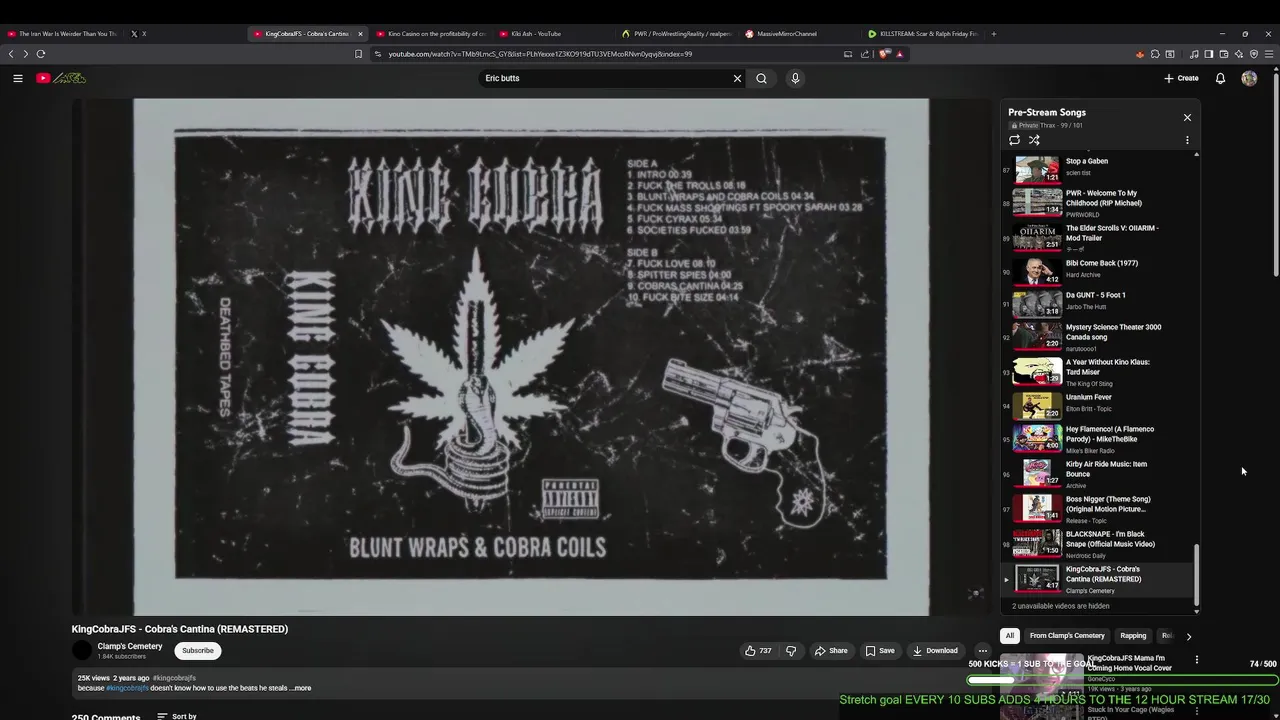
Task: Open the YouTube hamburger guide menu
Action: coord(17,78)
